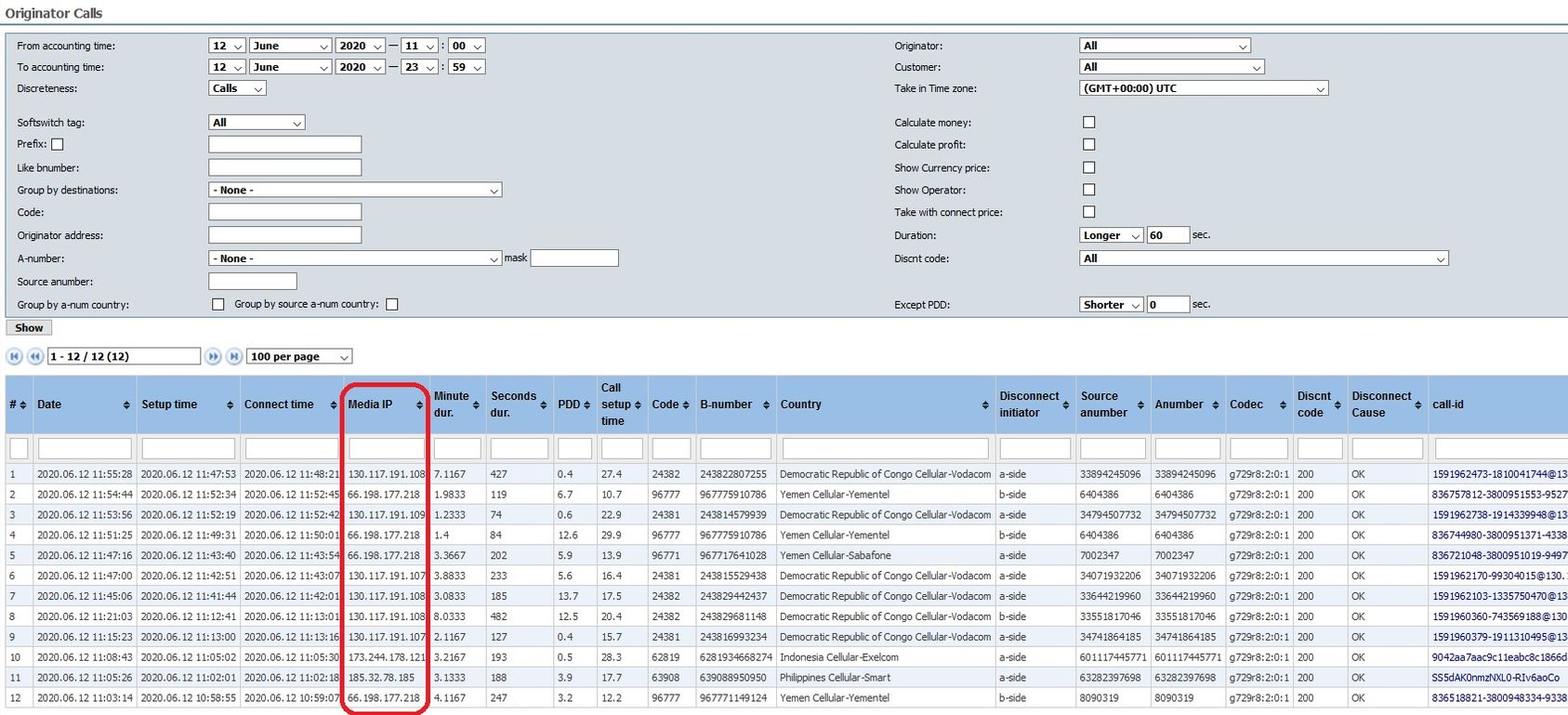Click the Like bnumber input field
The width and height of the screenshot is (1568, 715).
click(x=284, y=167)
